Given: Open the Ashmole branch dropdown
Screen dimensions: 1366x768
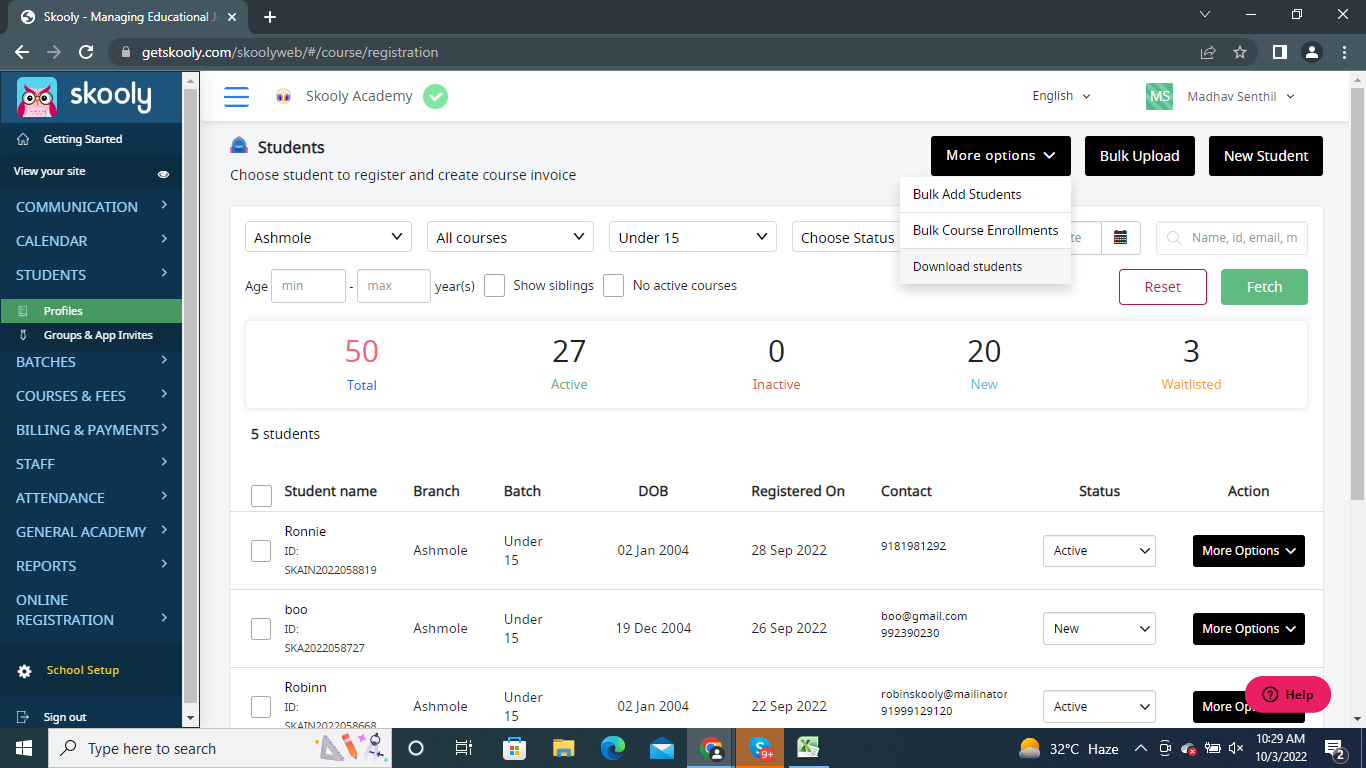Looking at the screenshot, I should click(328, 237).
